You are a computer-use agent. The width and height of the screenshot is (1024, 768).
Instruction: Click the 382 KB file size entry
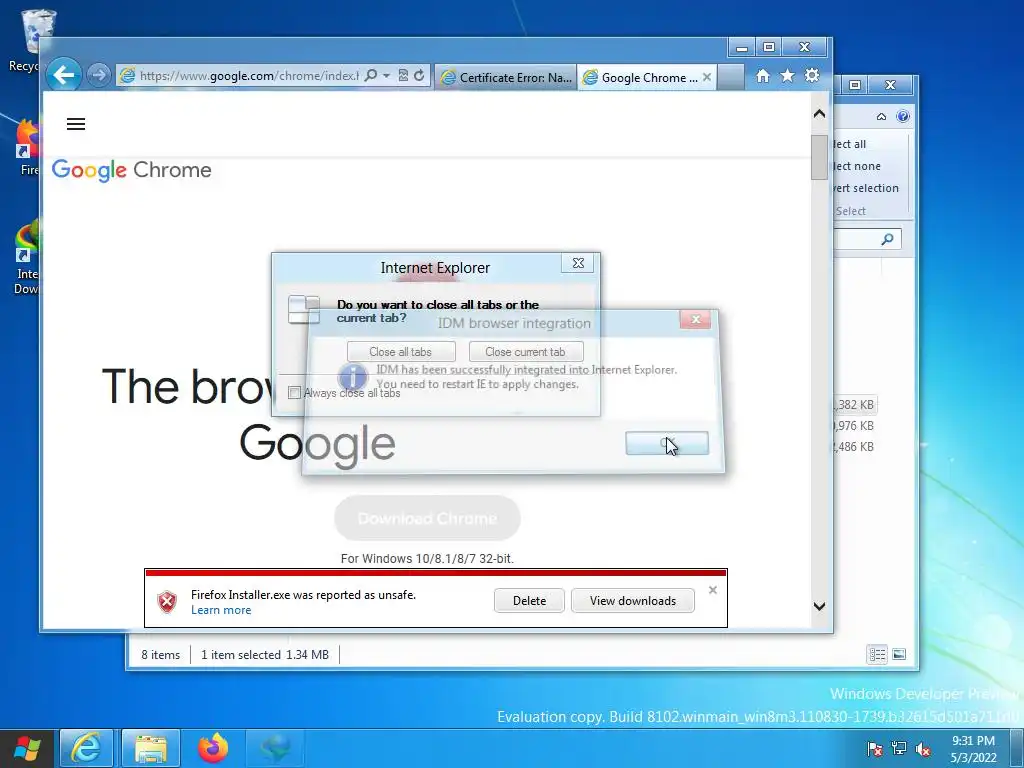(855, 405)
